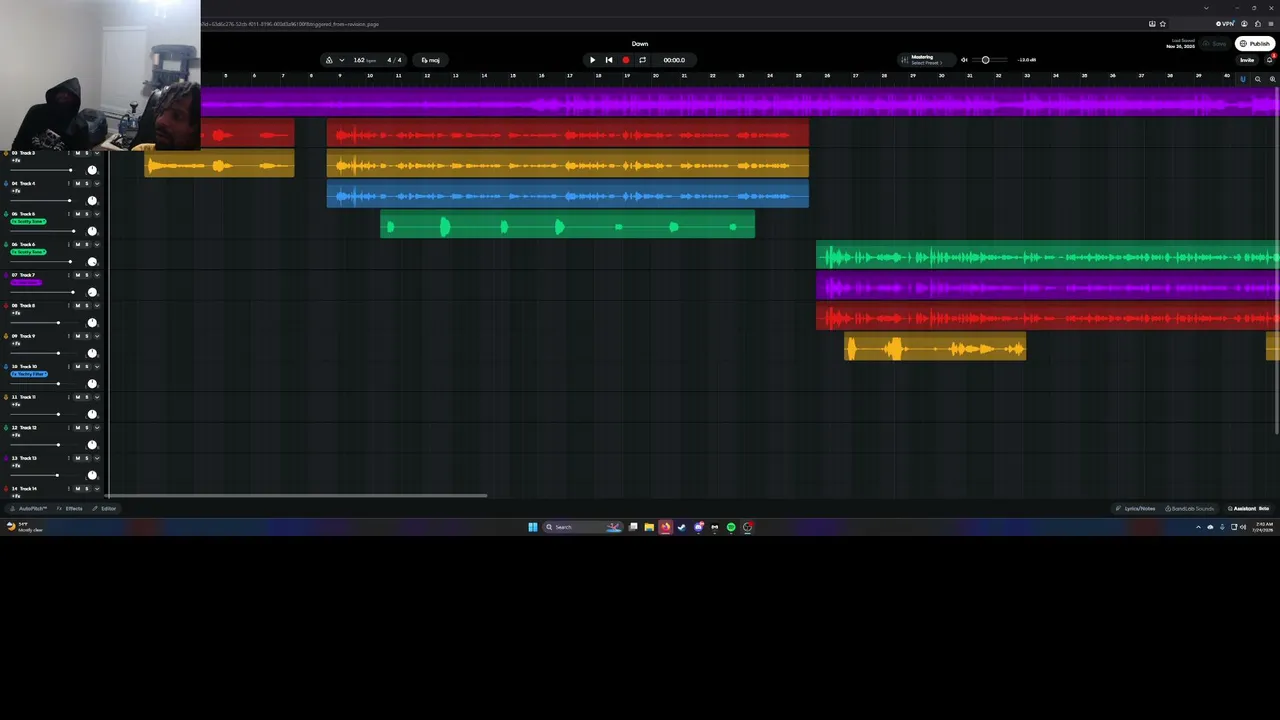The image size is (1280, 720).
Task: Adjust the Track 12 volume slider
Action: [46, 445]
